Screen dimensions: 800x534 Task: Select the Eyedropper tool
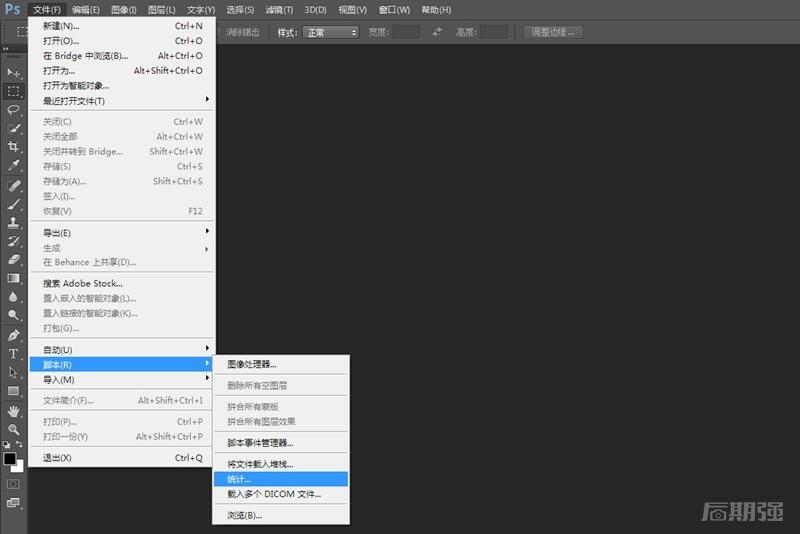point(13,165)
